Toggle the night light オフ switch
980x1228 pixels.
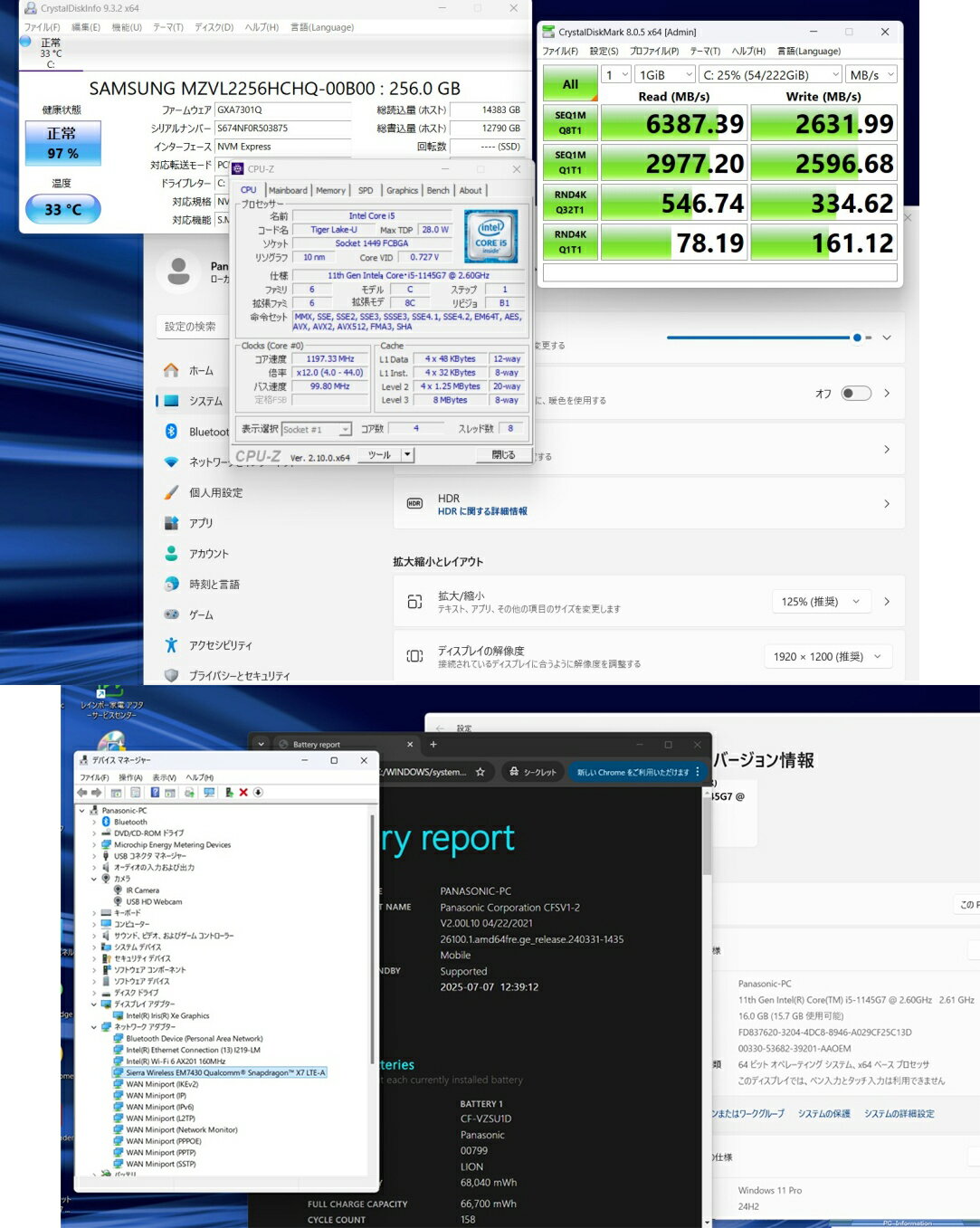coord(855,394)
